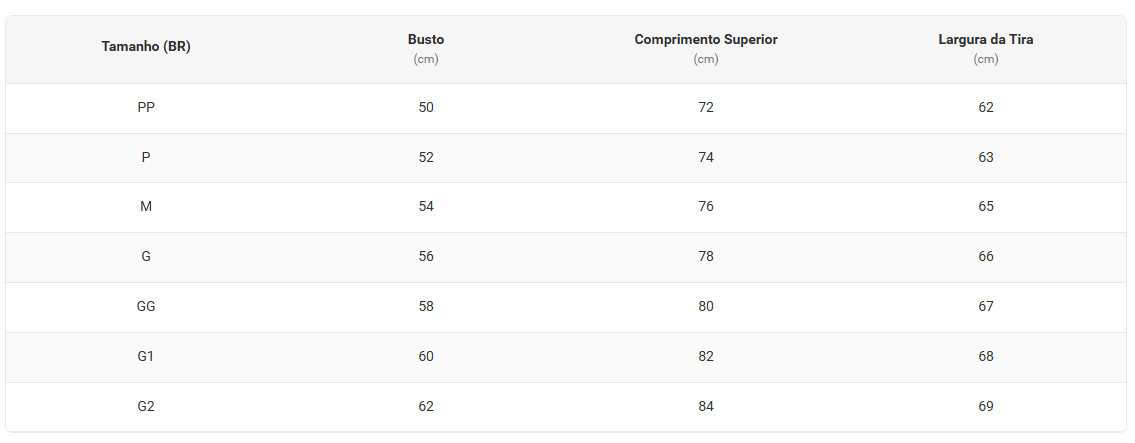Click Busto value 62 in G2 row
Viewport: 1135px width, 443px height.
pos(426,407)
